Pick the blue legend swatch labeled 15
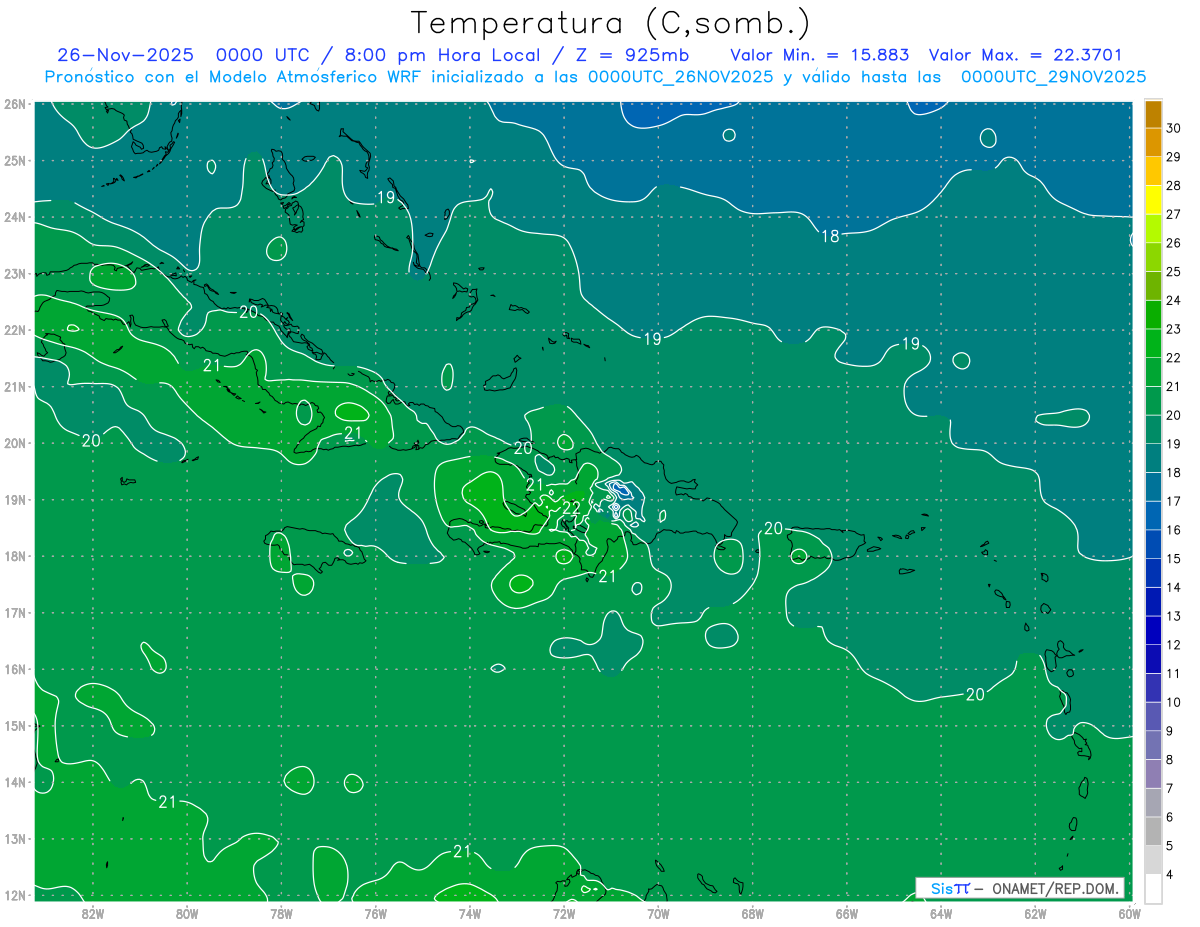The image size is (1200, 927). tap(1153, 545)
